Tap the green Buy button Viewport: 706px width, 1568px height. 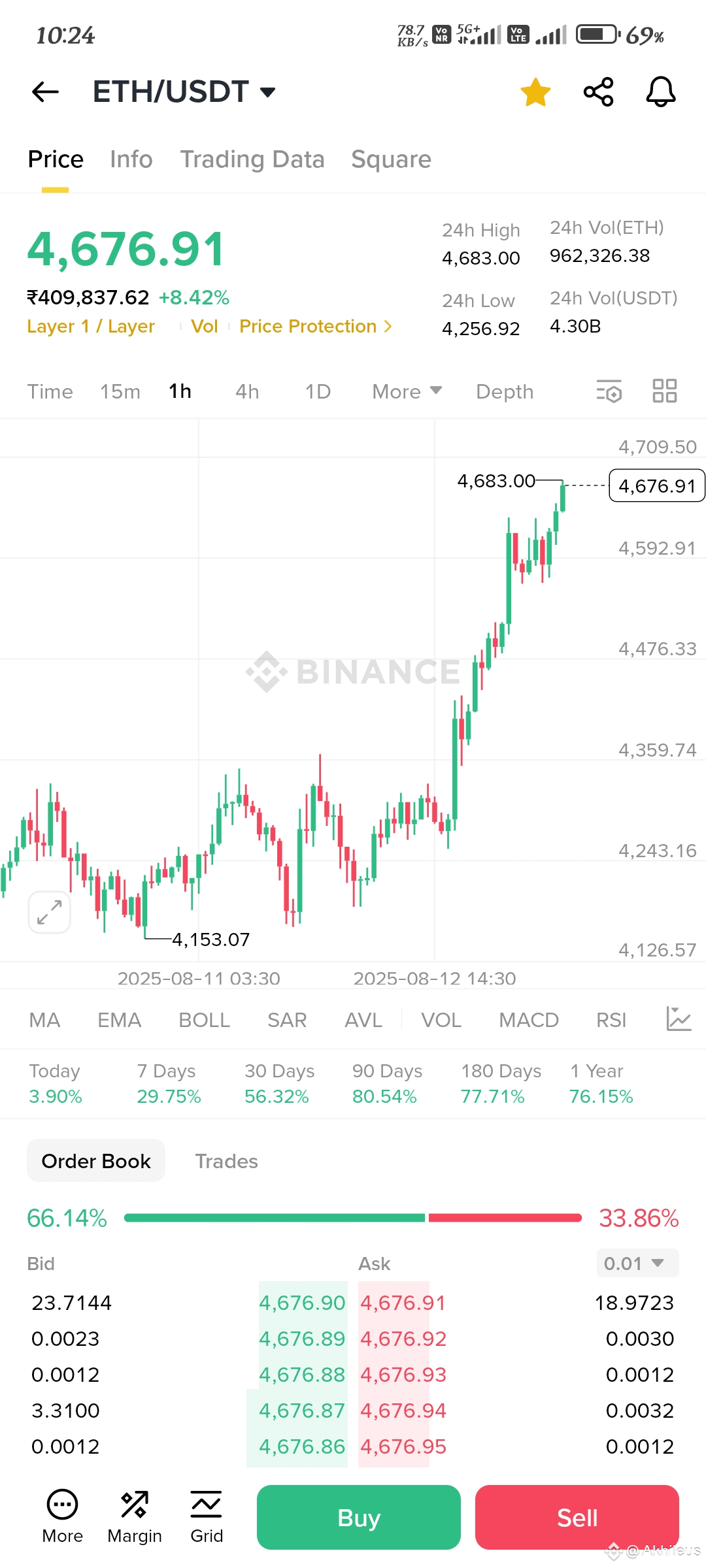[359, 1517]
